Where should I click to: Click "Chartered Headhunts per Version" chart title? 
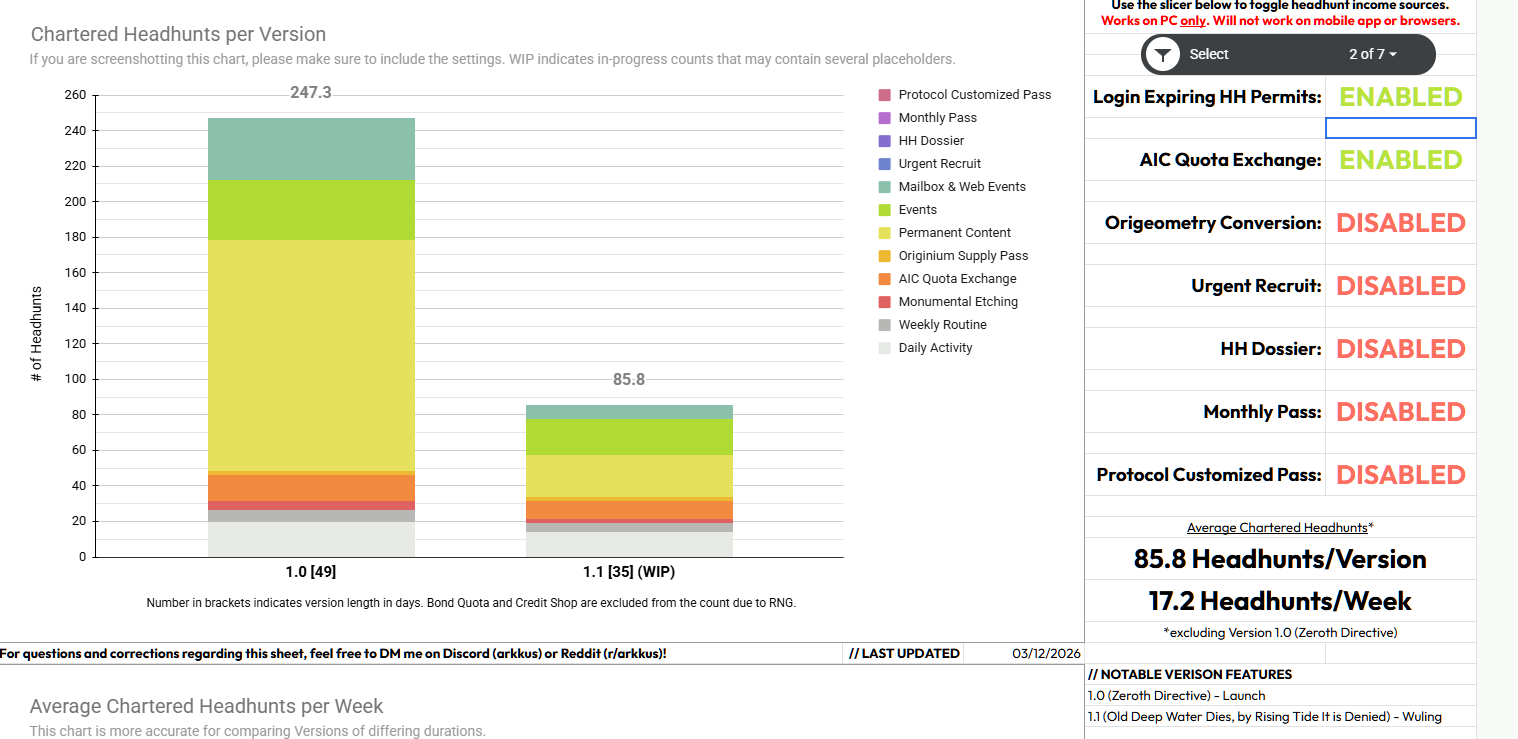[178, 35]
